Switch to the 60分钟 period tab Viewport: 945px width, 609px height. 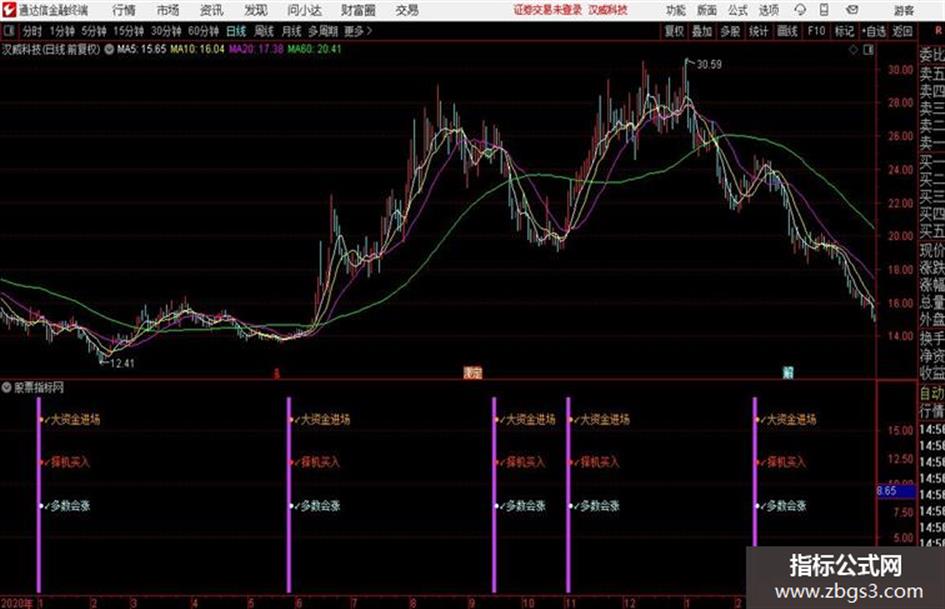coord(203,31)
